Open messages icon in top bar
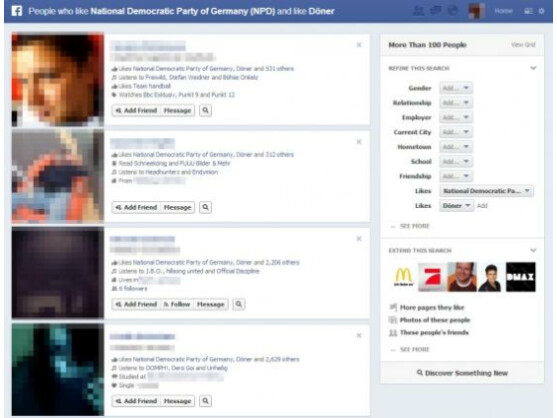This screenshot has height=418, width=557. (x=436, y=11)
